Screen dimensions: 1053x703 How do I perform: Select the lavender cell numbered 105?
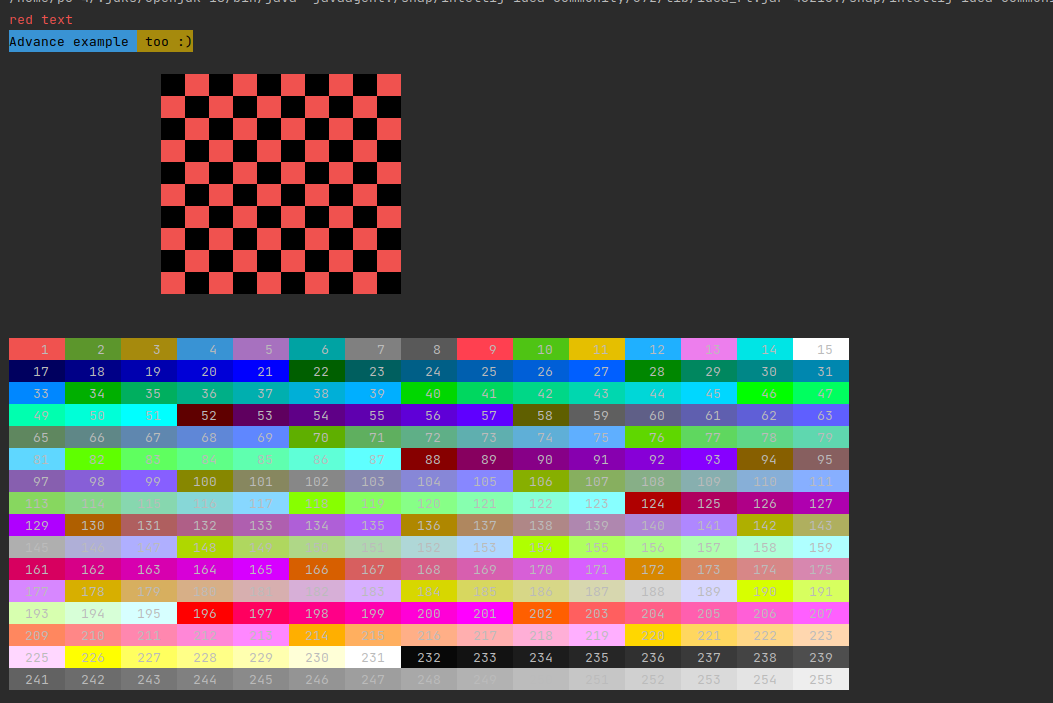coord(485,481)
